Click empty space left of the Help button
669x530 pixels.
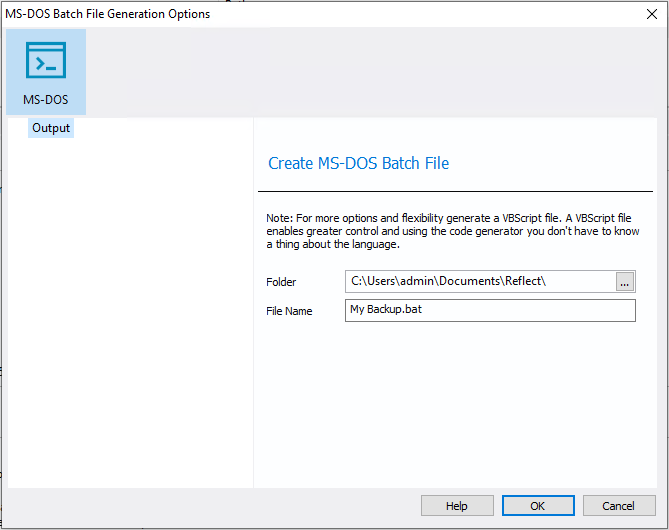pyautogui.click(x=213, y=506)
